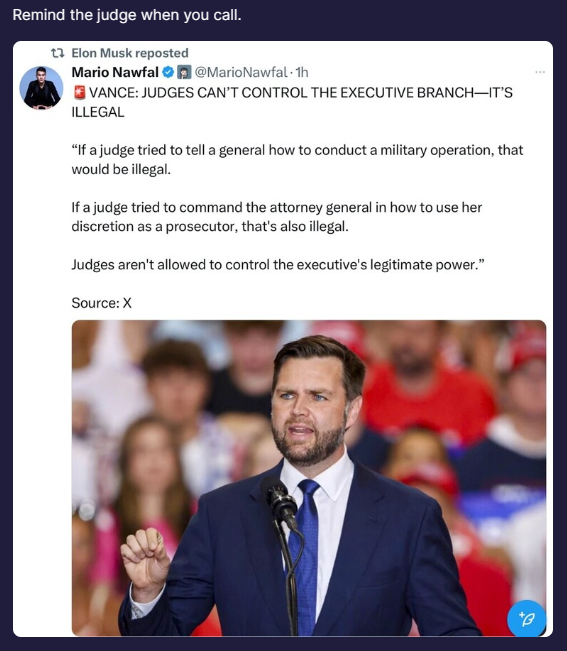
Task: Click the paragraph about conducting a military operation
Action: click(x=297, y=159)
